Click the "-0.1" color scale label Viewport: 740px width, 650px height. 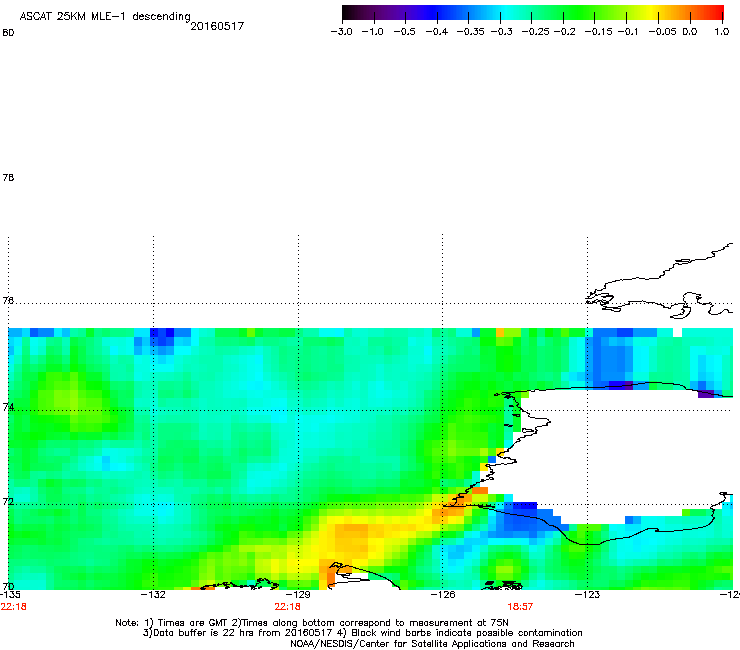[627, 32]
